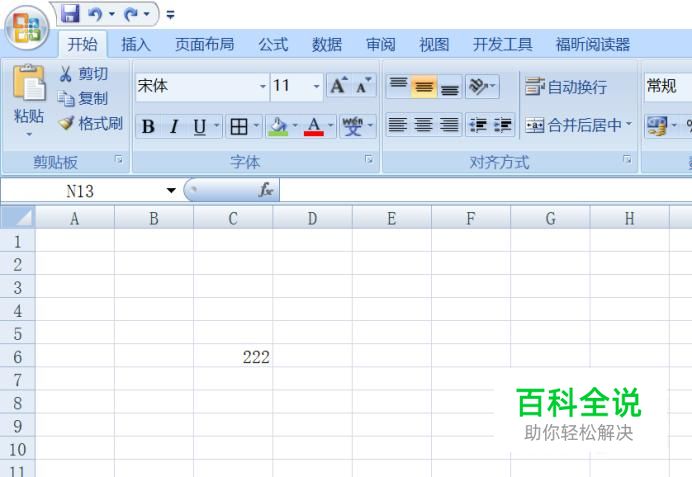
Task: Open the 对齐方式 dialog launcher
Action: [x=627, y=159]
